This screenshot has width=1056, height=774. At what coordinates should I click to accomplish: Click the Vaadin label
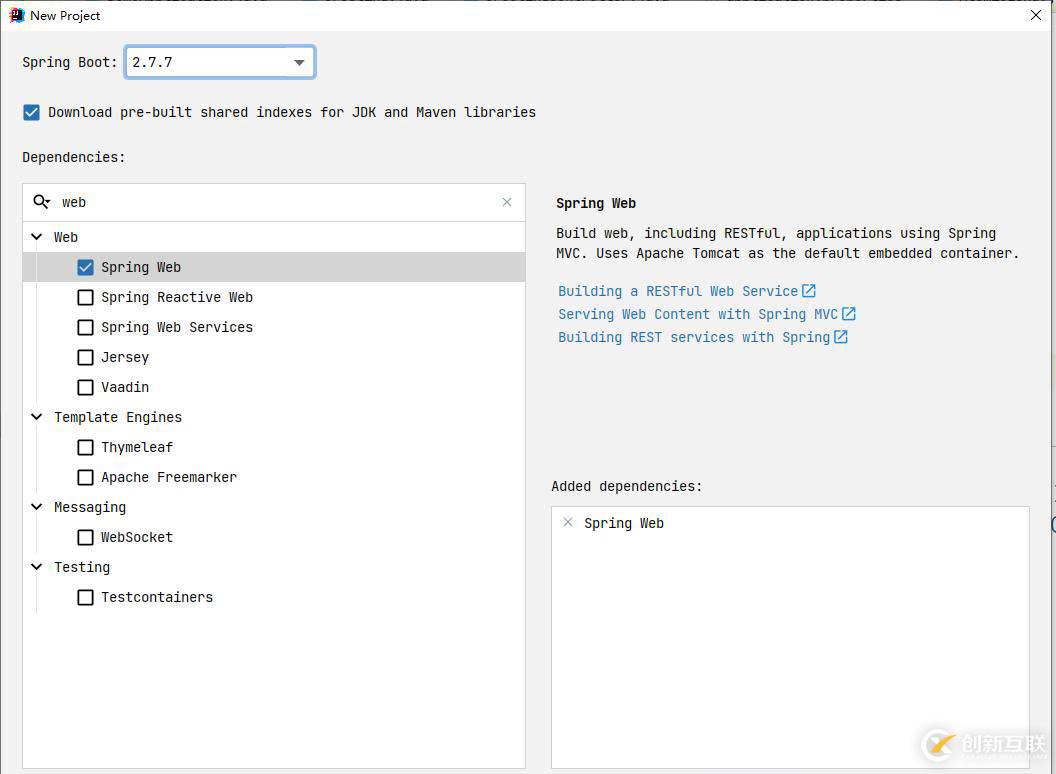[x=125, y=387]
